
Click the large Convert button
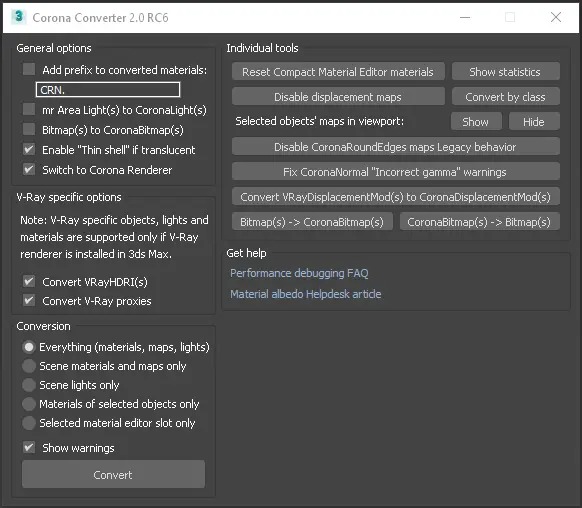point(113,474)
